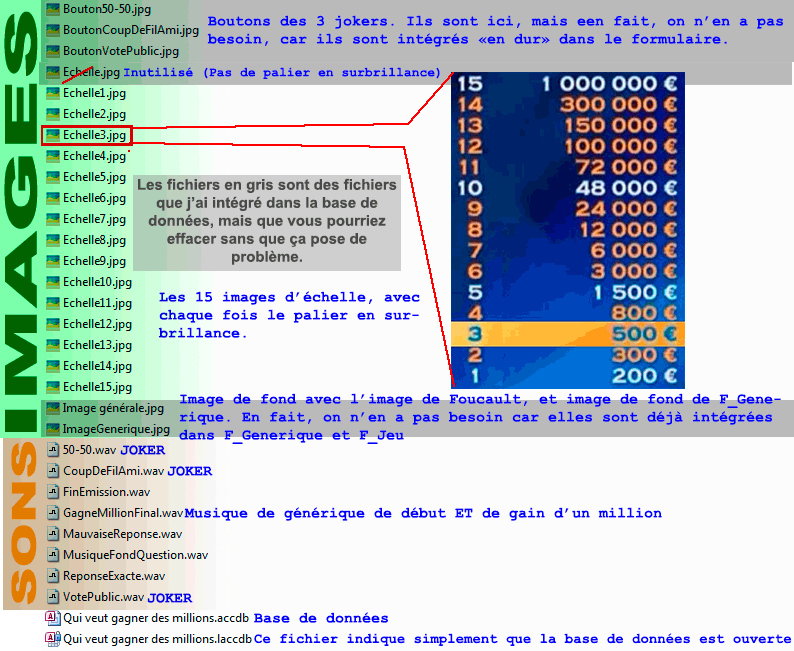Click the highlighted level 3 row 500 €
Image resolution: width=794 pixels, height=651 pixels.
pos(568,334)
